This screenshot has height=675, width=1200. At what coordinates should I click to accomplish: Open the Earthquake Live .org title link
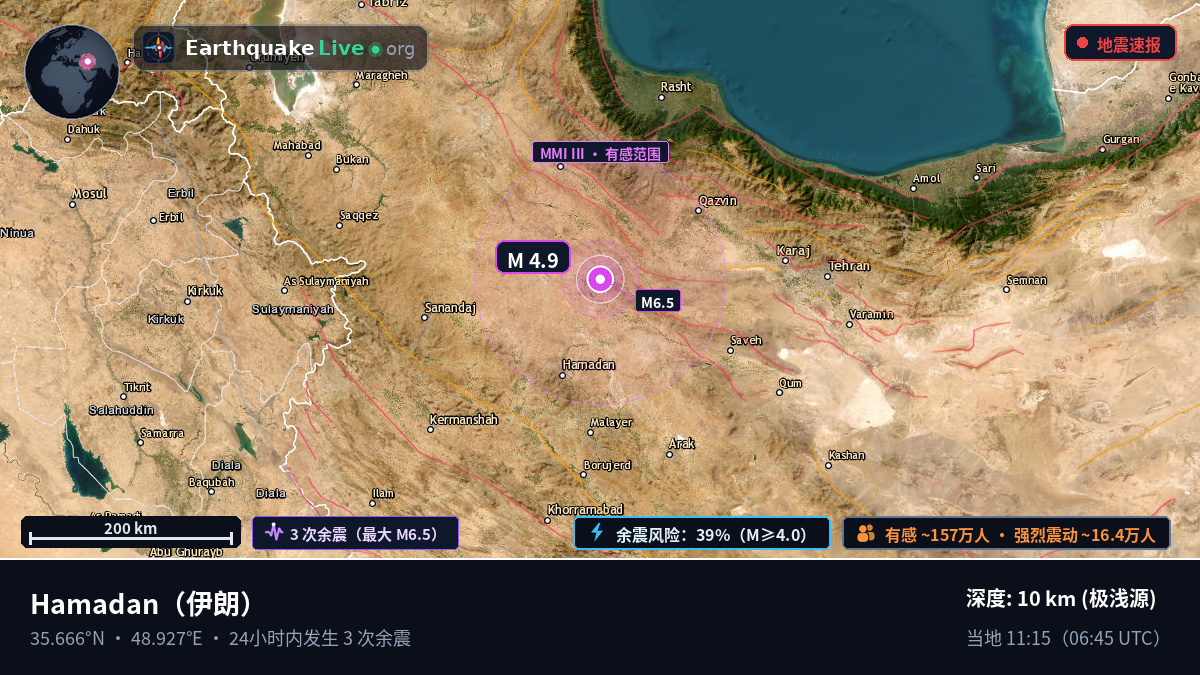[x=299, y=48]
